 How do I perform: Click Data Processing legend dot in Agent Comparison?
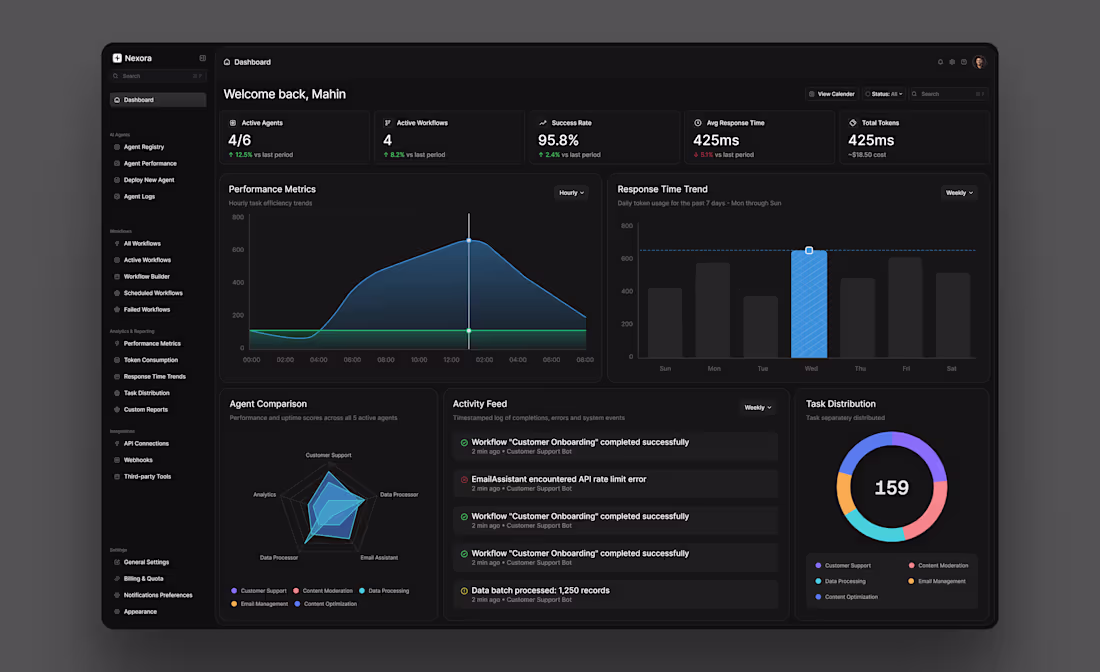click(x=362, y=591)
